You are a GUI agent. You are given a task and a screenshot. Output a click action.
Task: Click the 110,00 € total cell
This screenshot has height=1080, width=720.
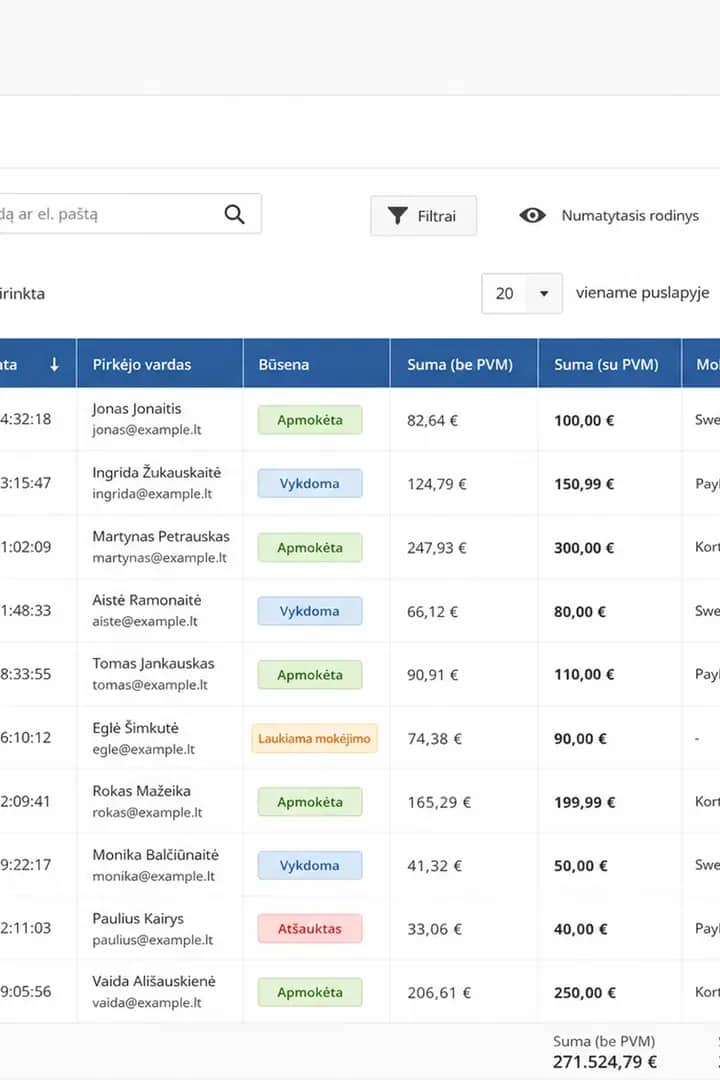pyautogui.click(x=584, y=675)
